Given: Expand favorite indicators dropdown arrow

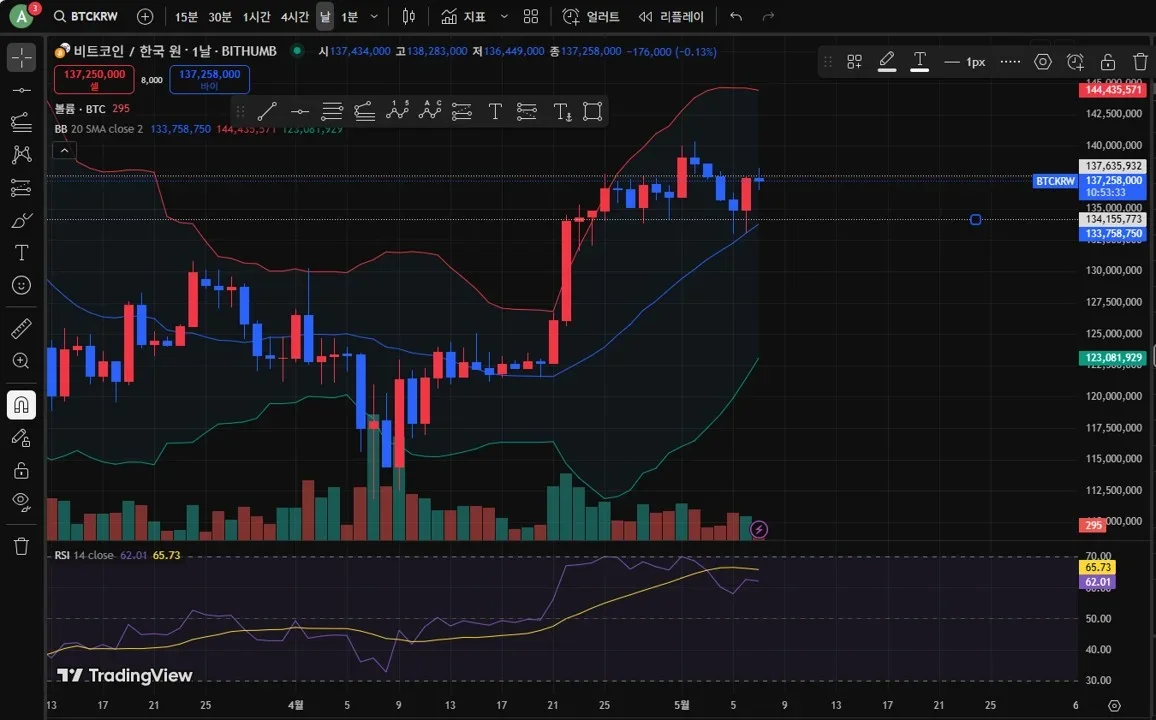Looking at the screenshot, I should click(504, 16).
